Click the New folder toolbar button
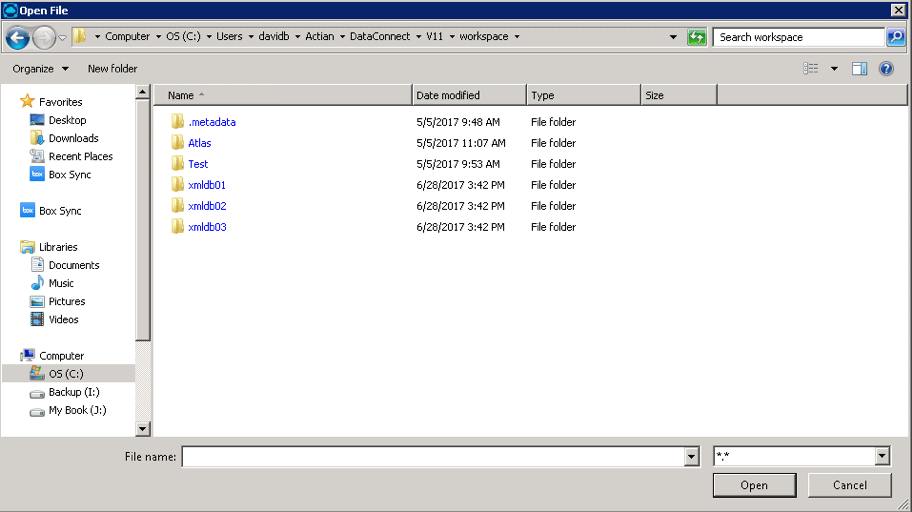Screen dimensions: 912x512 click(112, 69)
